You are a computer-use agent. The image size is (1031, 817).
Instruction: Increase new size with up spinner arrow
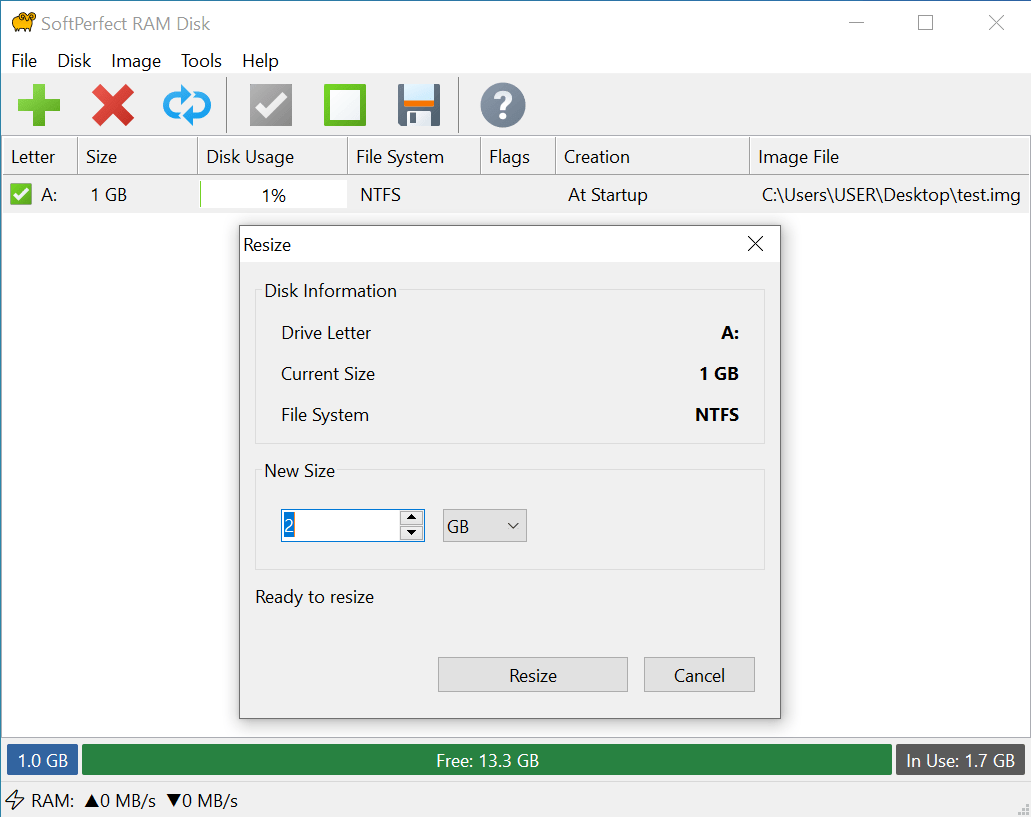(412, 518)
